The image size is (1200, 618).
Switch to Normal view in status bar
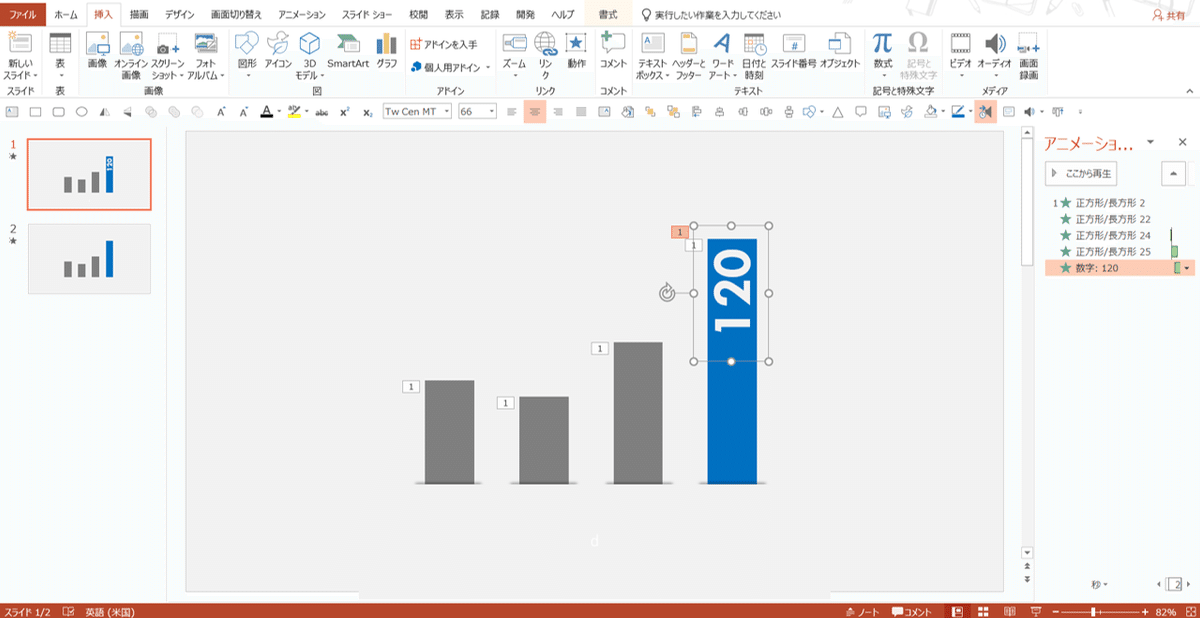click(958, 611)
